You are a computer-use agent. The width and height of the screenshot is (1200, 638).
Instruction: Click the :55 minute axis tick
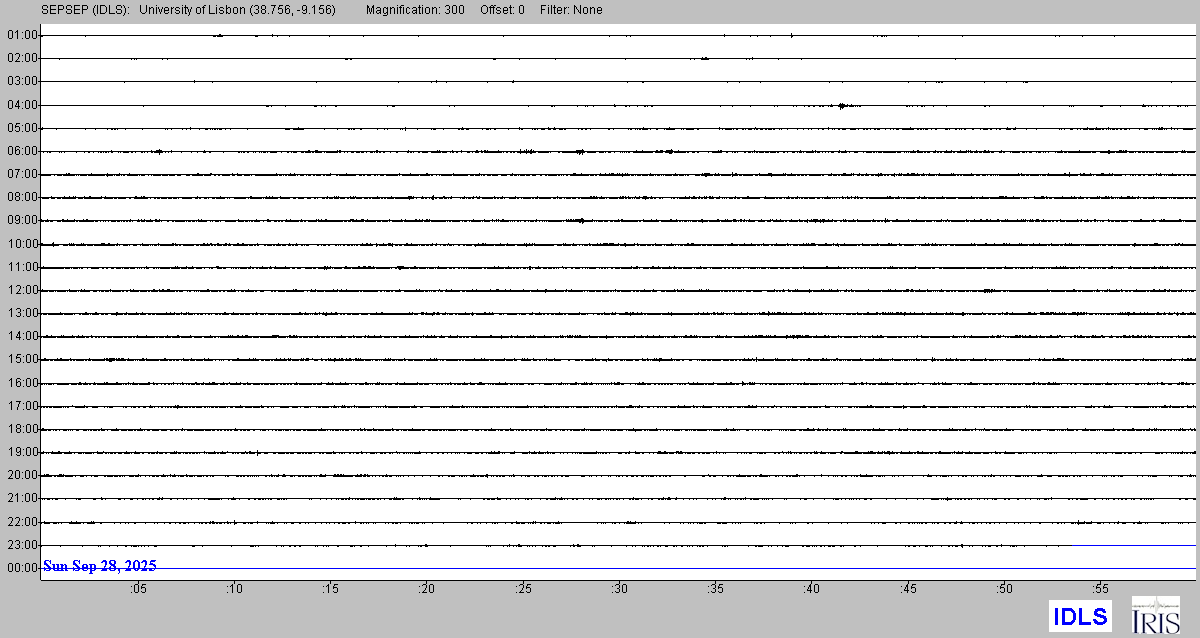(x=1101, y=589)
